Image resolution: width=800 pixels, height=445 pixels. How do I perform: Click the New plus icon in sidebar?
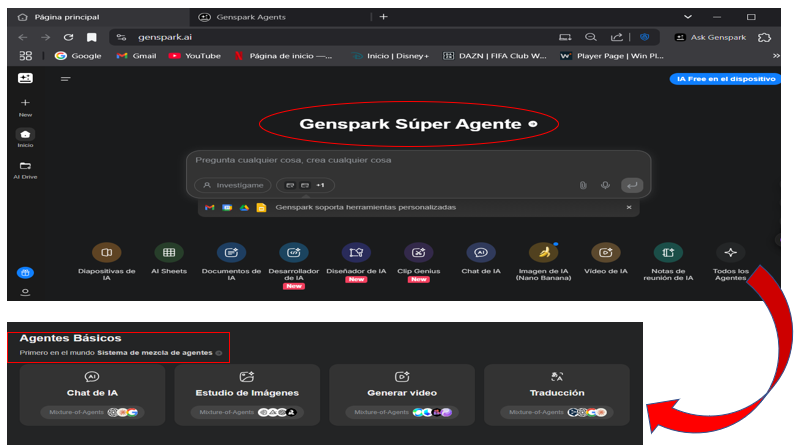click(x=25, y=103)
